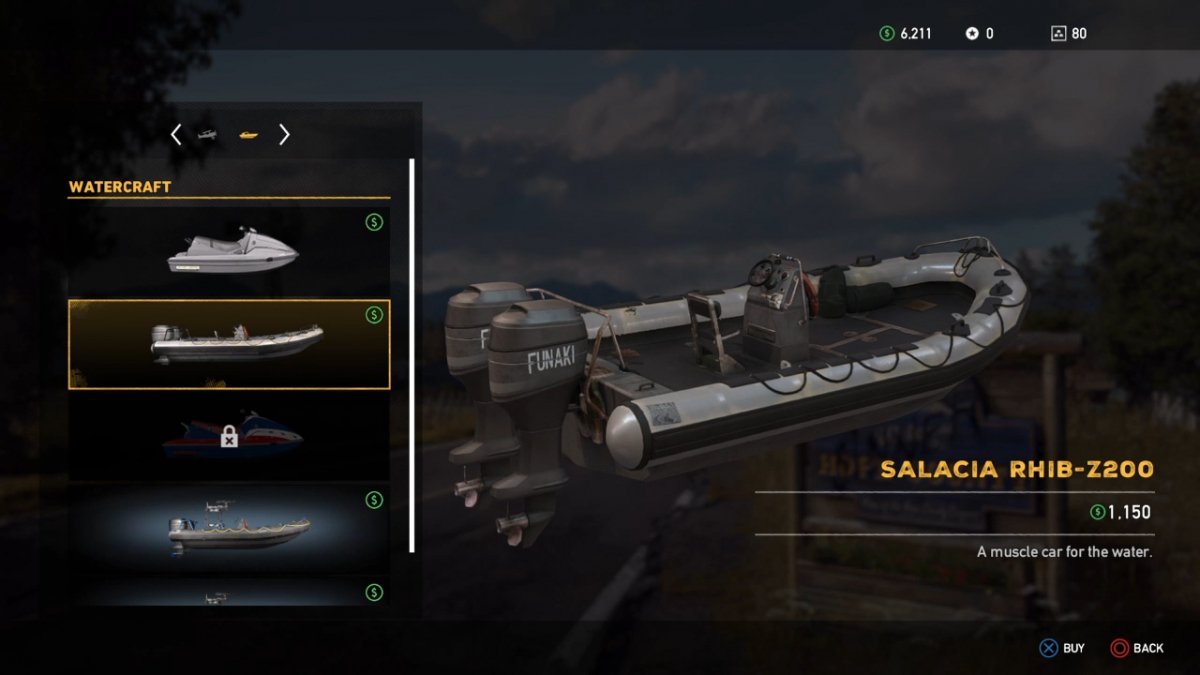Select the armed gunboat thumbnail

(x=238, y=527)
